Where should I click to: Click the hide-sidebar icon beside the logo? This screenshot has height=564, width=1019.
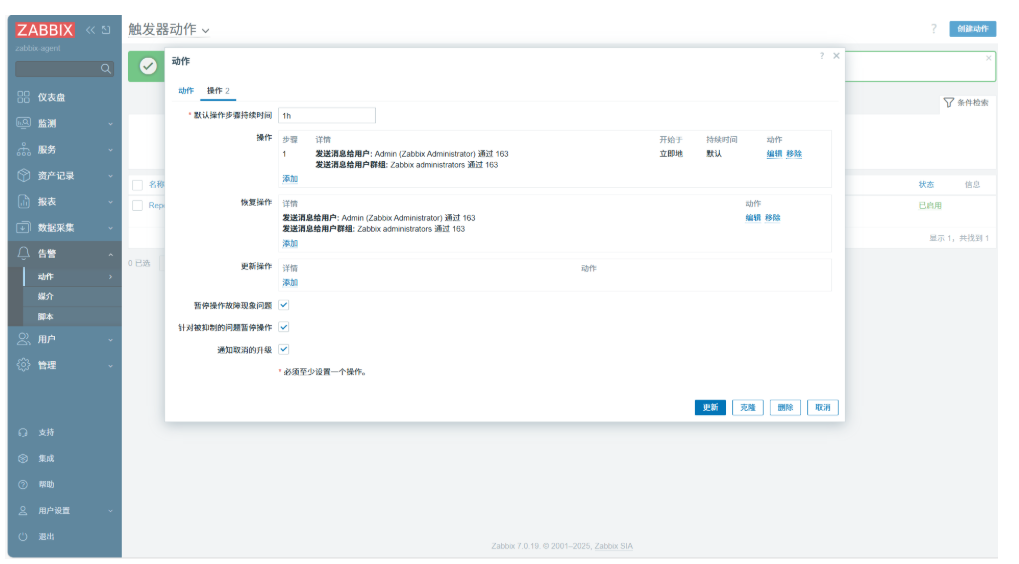click(x=106, y=30)
